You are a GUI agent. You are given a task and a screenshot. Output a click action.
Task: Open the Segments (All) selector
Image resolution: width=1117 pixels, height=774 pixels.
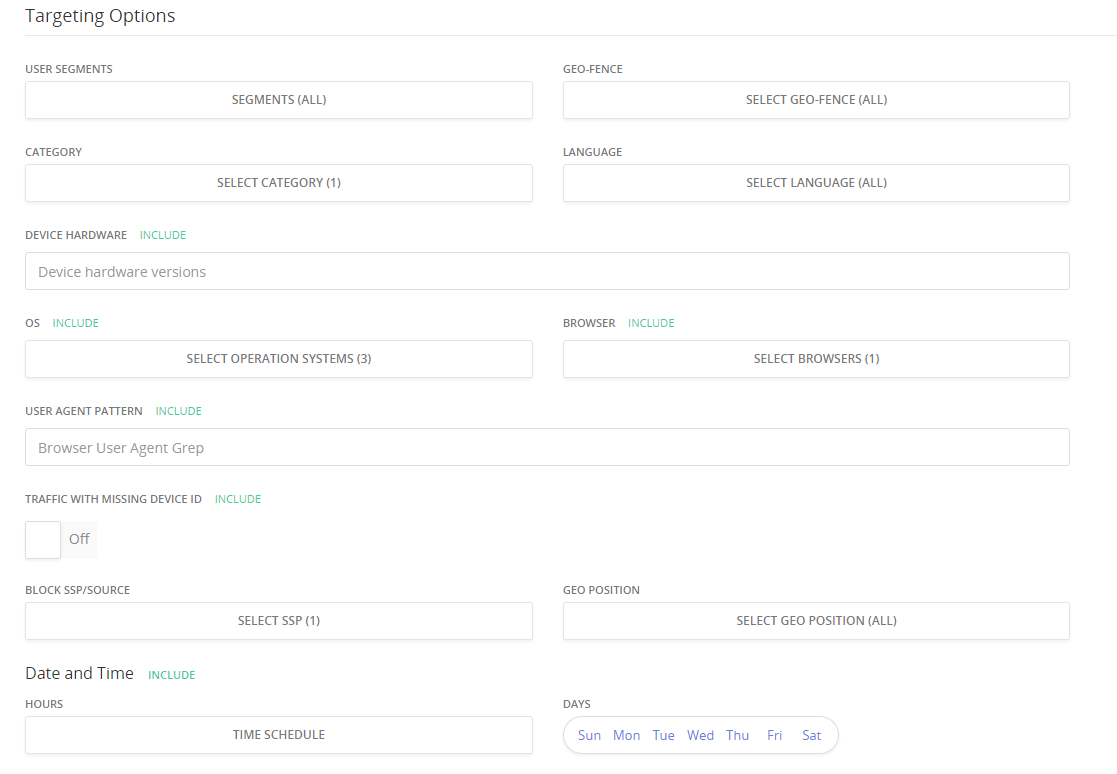point(278,100)
